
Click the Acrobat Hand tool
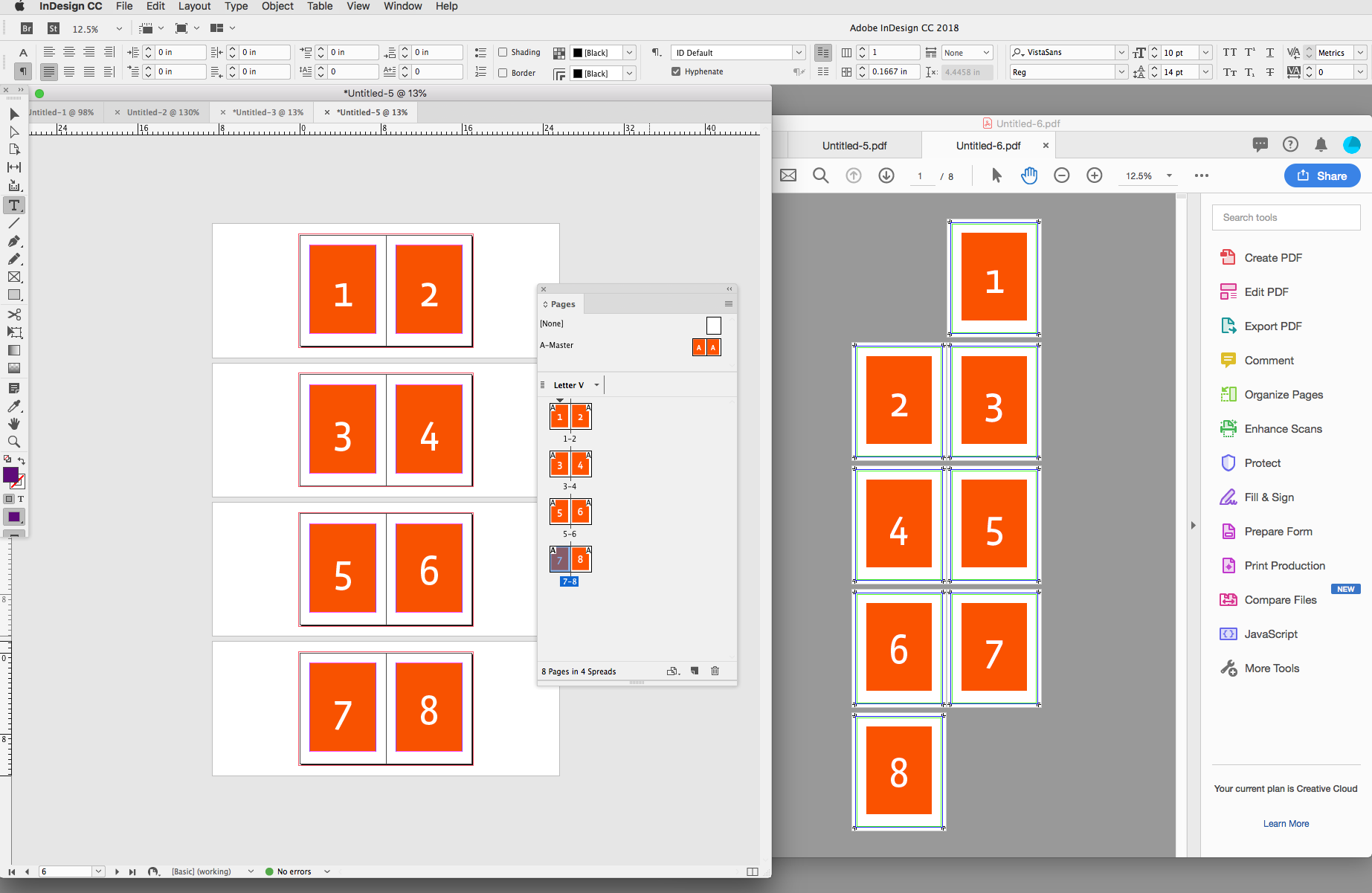(1029, 175)
